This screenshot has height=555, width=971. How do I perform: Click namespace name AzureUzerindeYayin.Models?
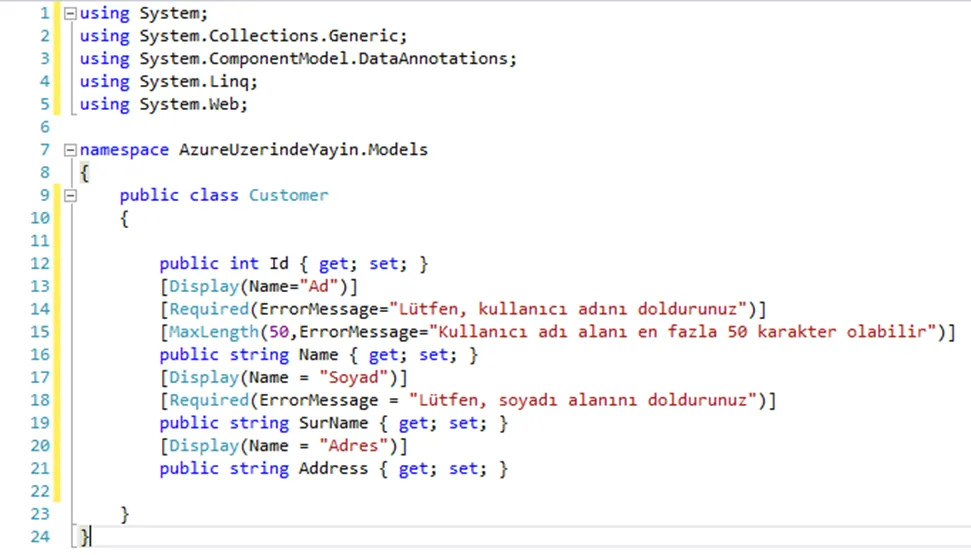(x=303, y=150)
